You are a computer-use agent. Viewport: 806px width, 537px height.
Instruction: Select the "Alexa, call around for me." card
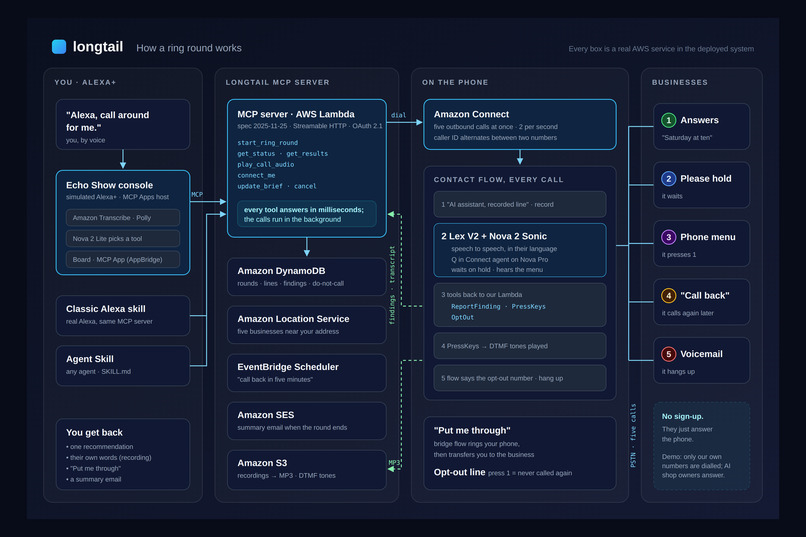pyautogui.click(x=123, y=124)
